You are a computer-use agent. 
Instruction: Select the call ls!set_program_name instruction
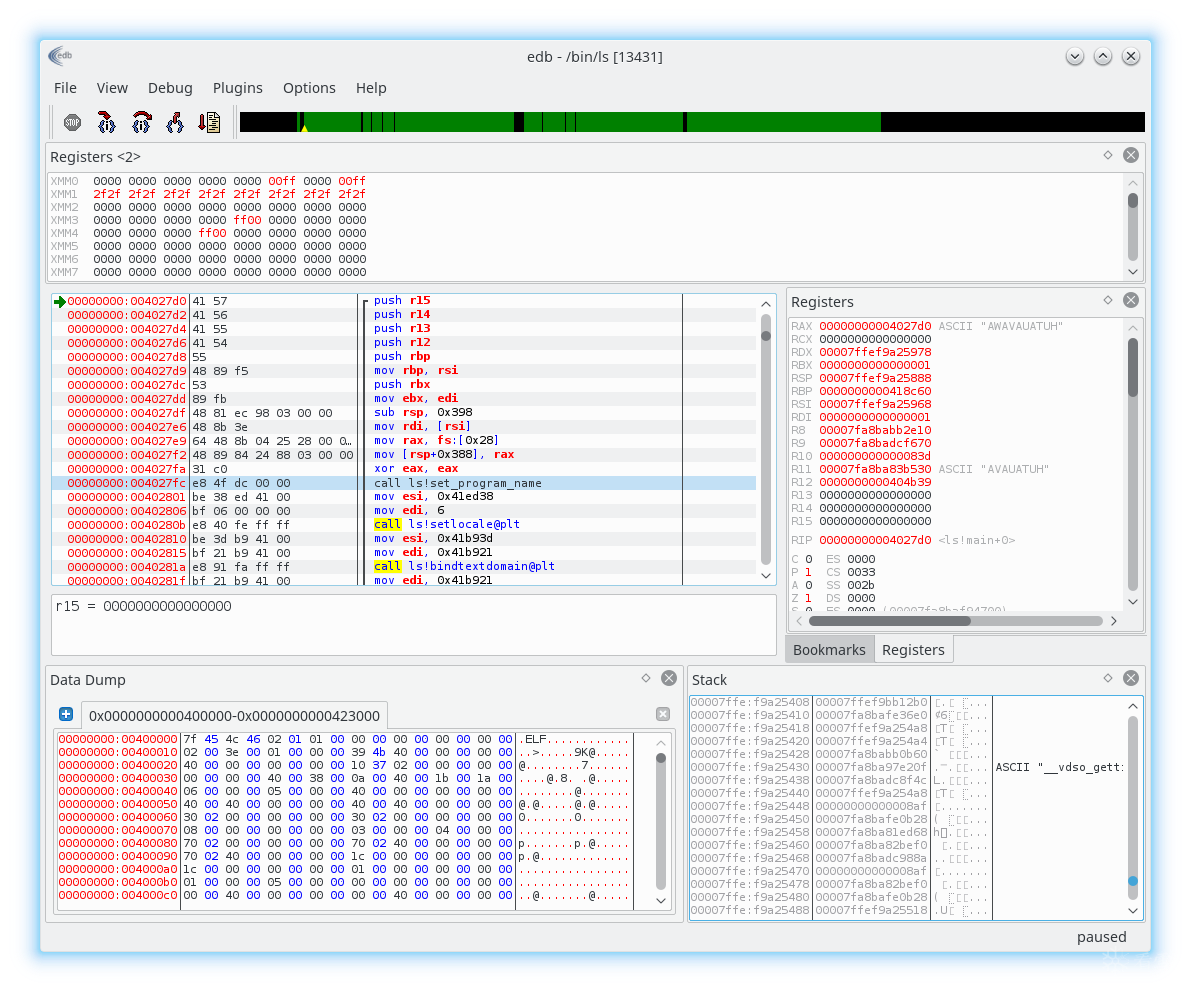coord(458,483)
